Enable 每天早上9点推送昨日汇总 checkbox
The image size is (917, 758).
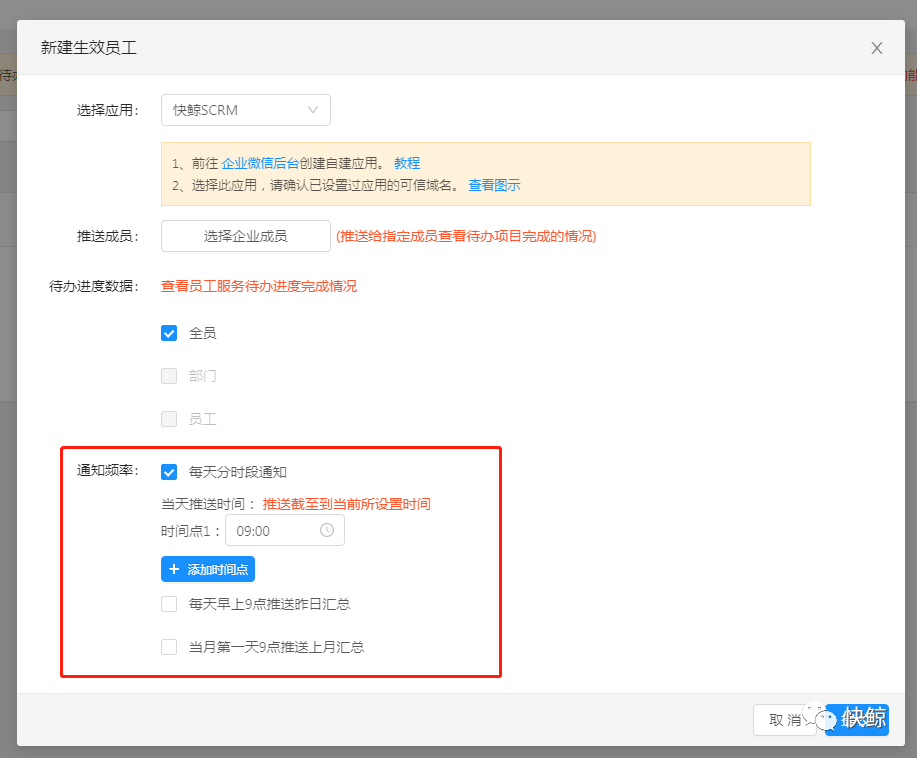point(169,604)
